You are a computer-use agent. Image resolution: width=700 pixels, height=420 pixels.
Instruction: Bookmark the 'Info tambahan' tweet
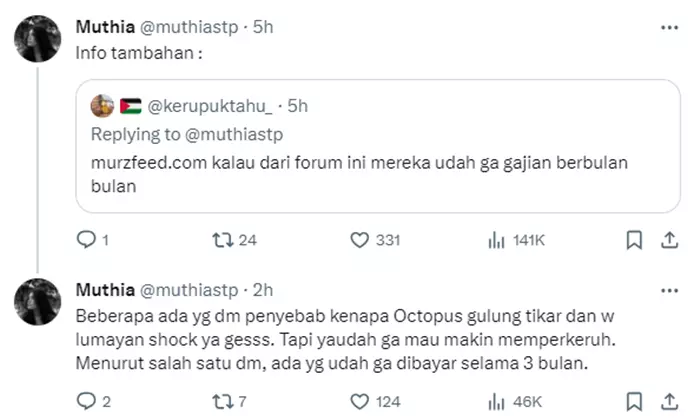tap(634, 240)
